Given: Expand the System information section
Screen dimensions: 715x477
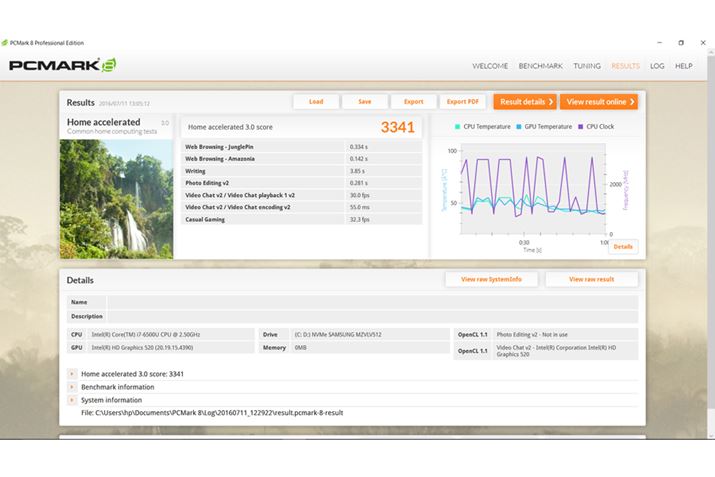Looking at the screenshot, I should click(x=72, y=400).
